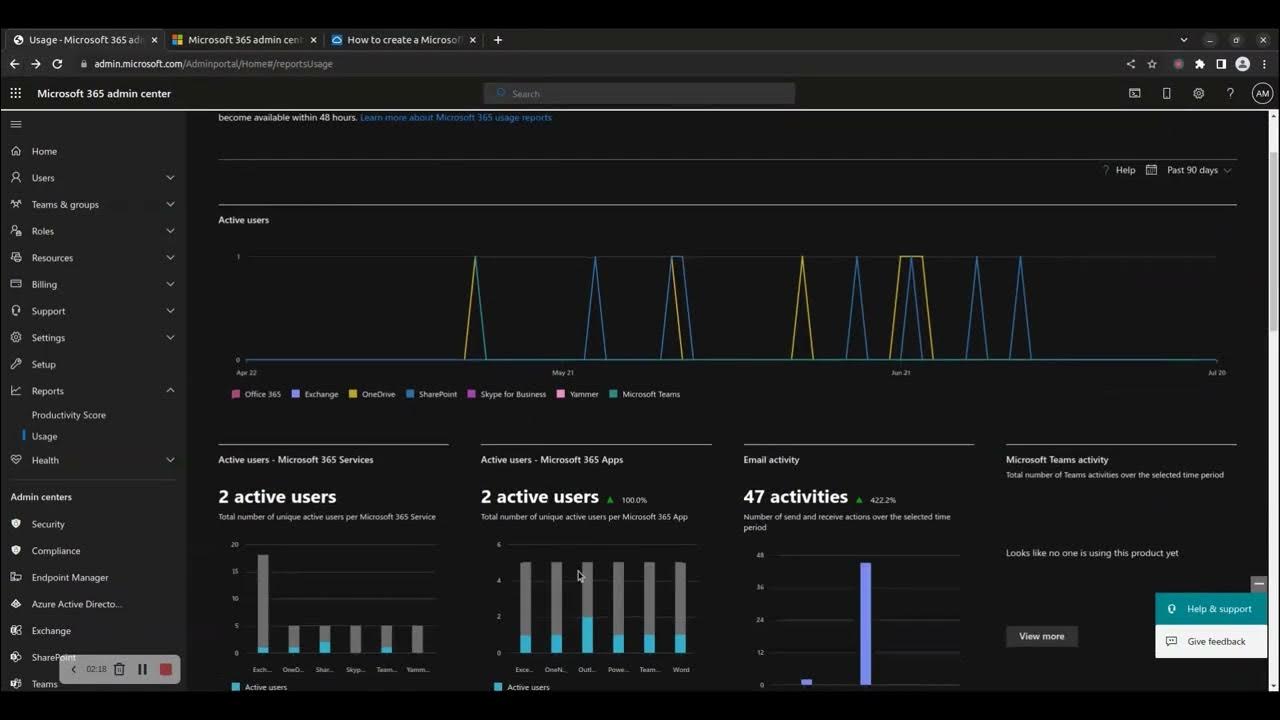Click the Users person icon
Screen dimensions: 1280x720
click(16, 177)
